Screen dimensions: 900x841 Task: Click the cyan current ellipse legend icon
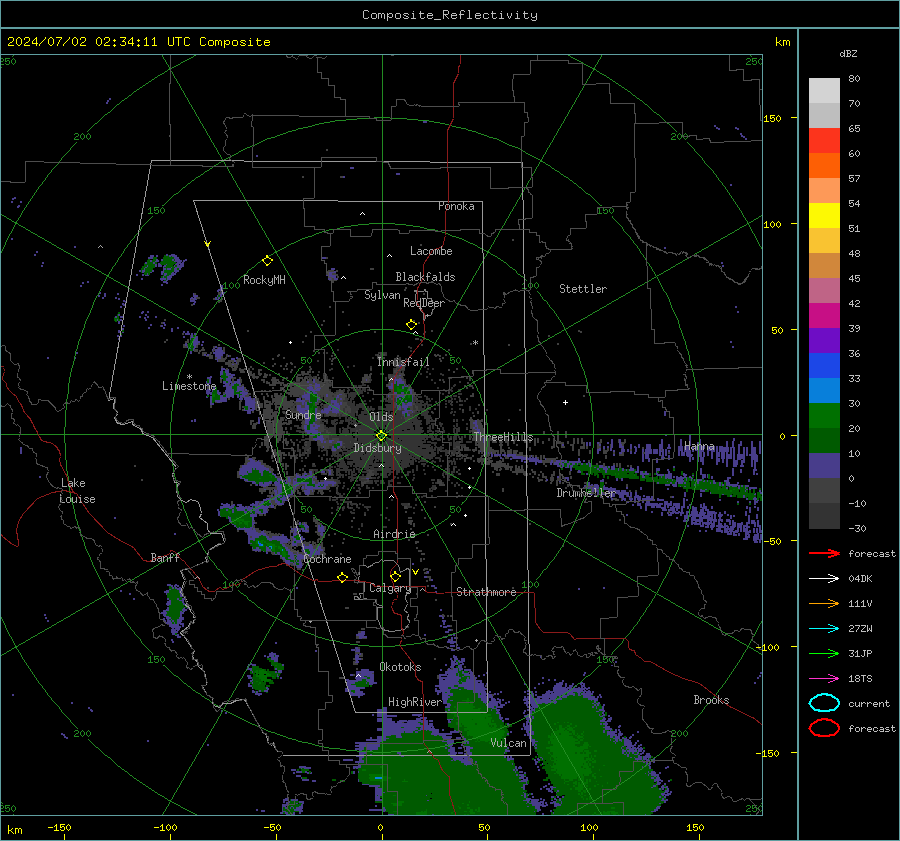click(824, 703)
